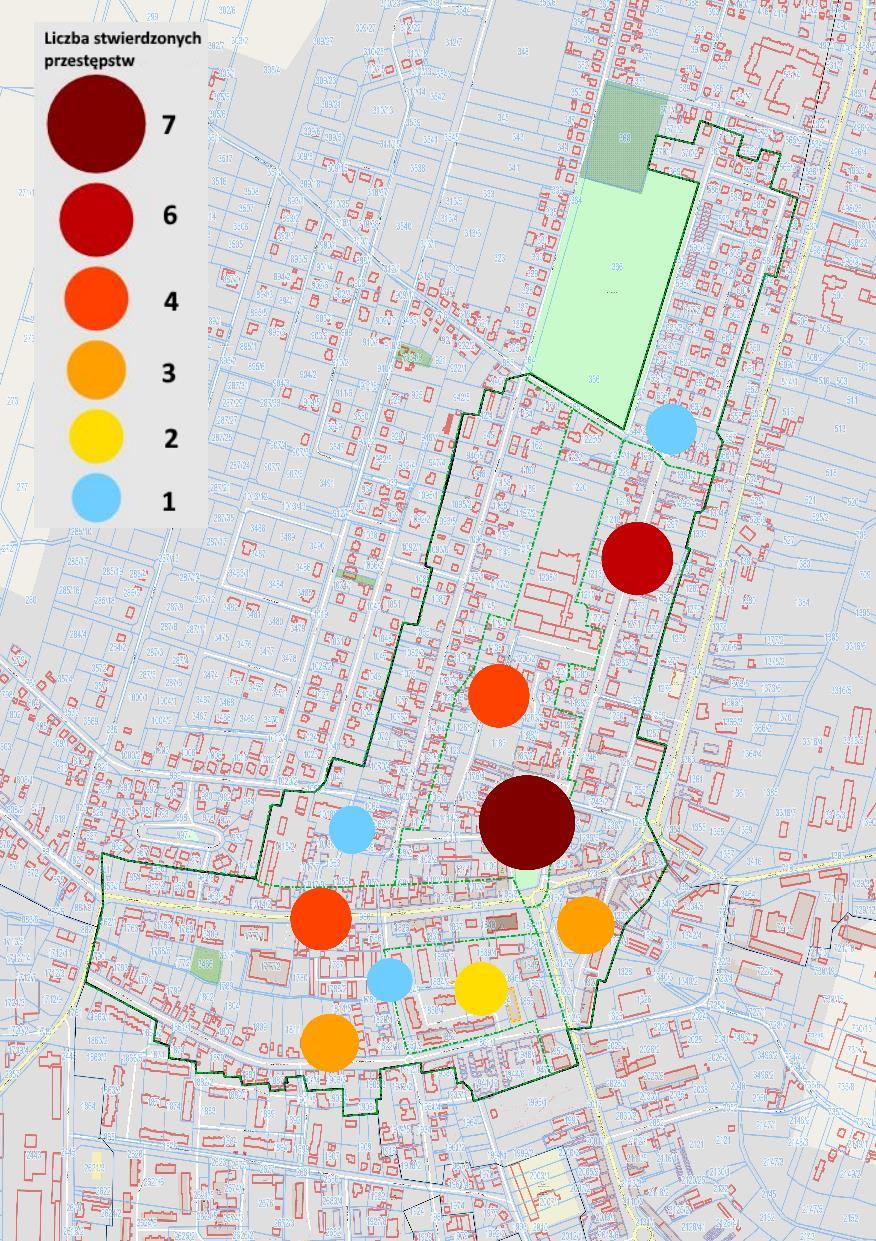Click the yellow two-crime marker on the map
Image resolution: width=876 pixels, height=1241 pixels.
click(481, 989)
